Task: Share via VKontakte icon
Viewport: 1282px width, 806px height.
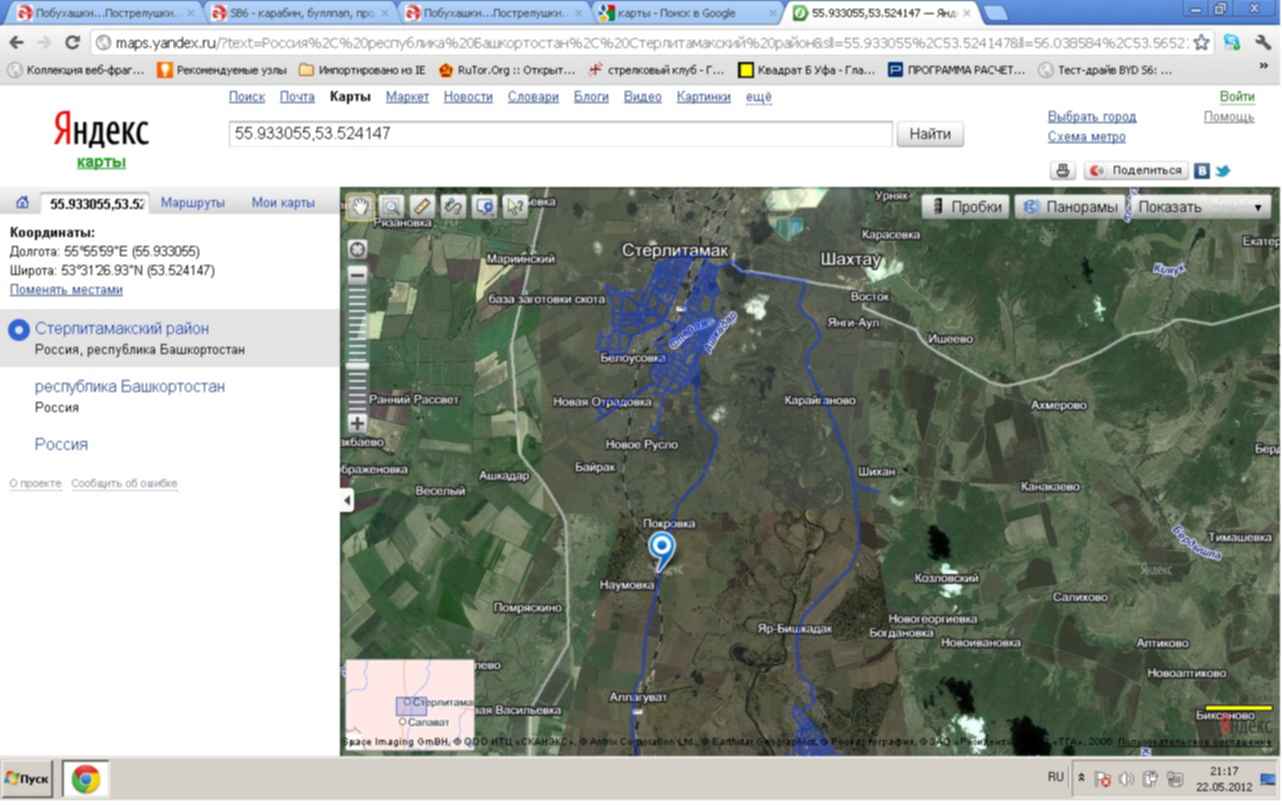Action: [x=1203, y=171]
